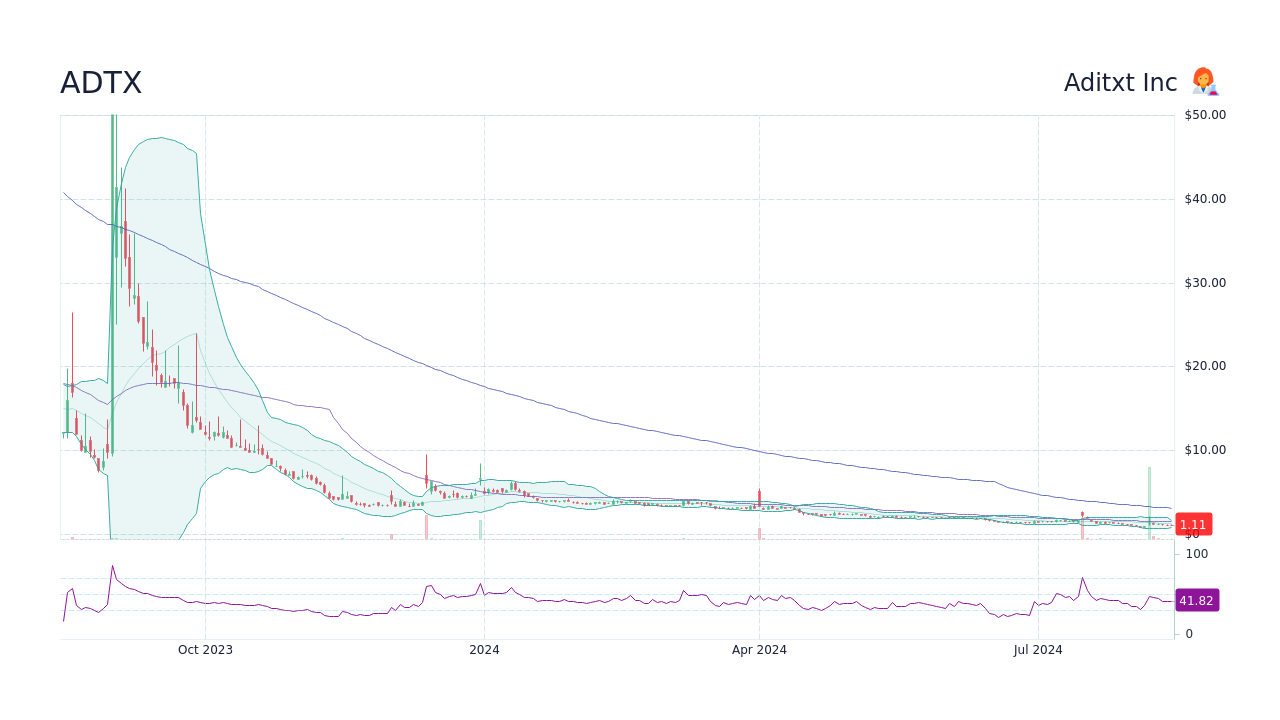The width and height of the screenshot is (1280, 720).
Task: Click the scientist emoji icon
Action: (x=1204, y=82)
